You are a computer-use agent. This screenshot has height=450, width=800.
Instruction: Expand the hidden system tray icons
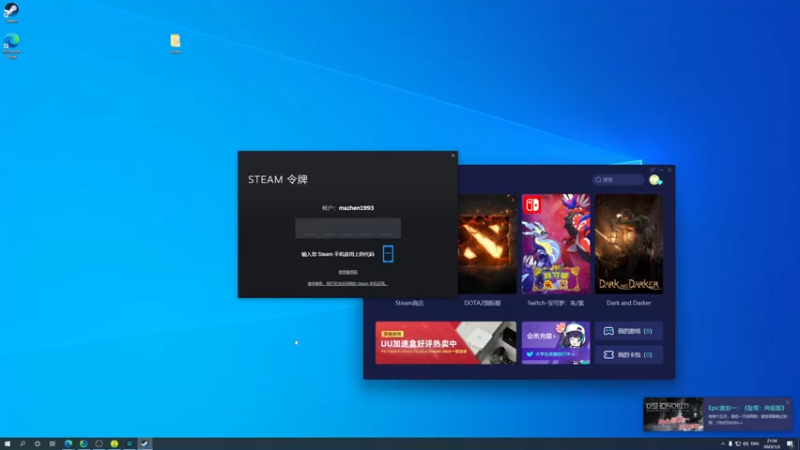722,444
